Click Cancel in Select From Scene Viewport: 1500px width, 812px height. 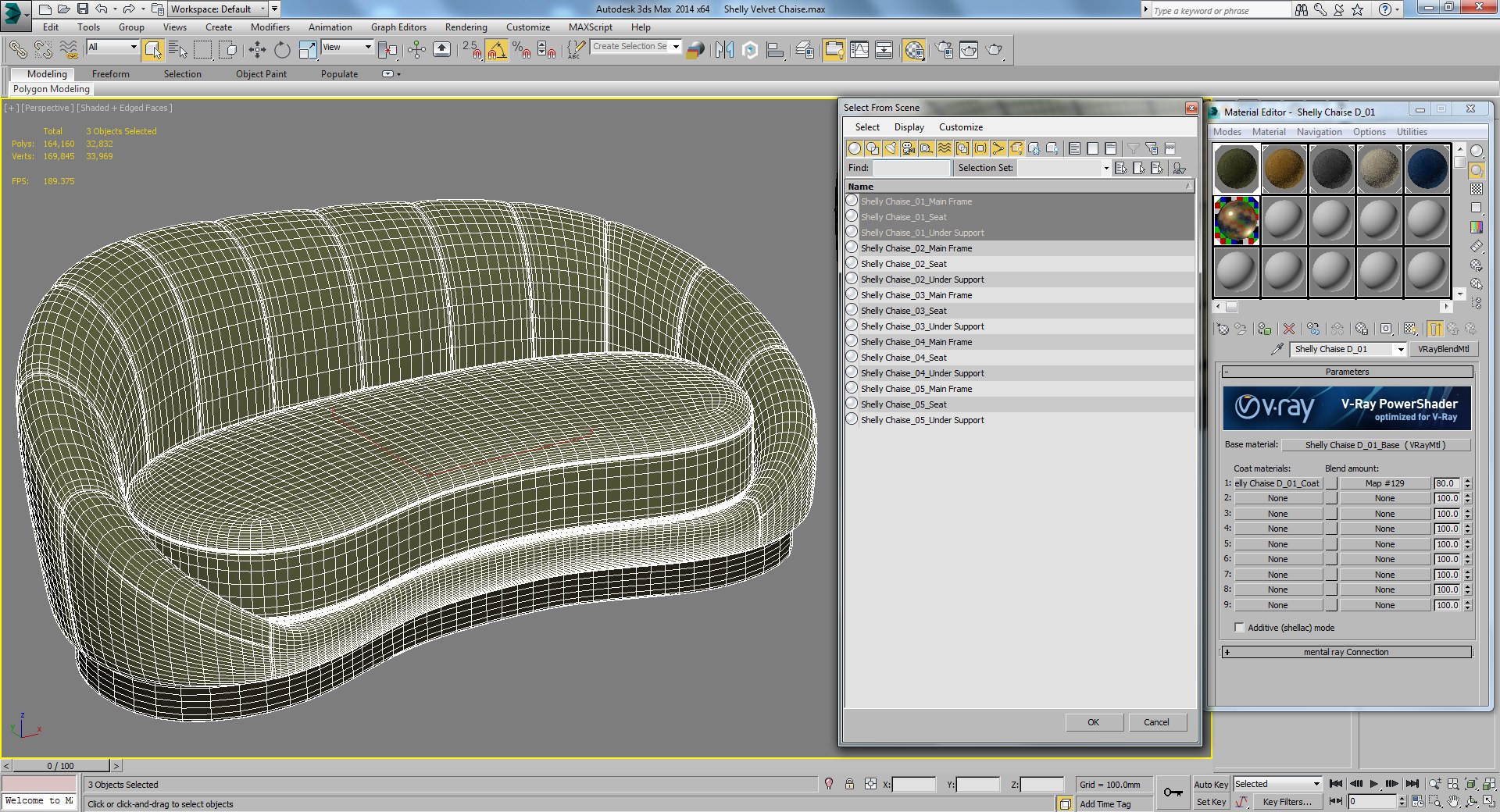point(1156,722)
